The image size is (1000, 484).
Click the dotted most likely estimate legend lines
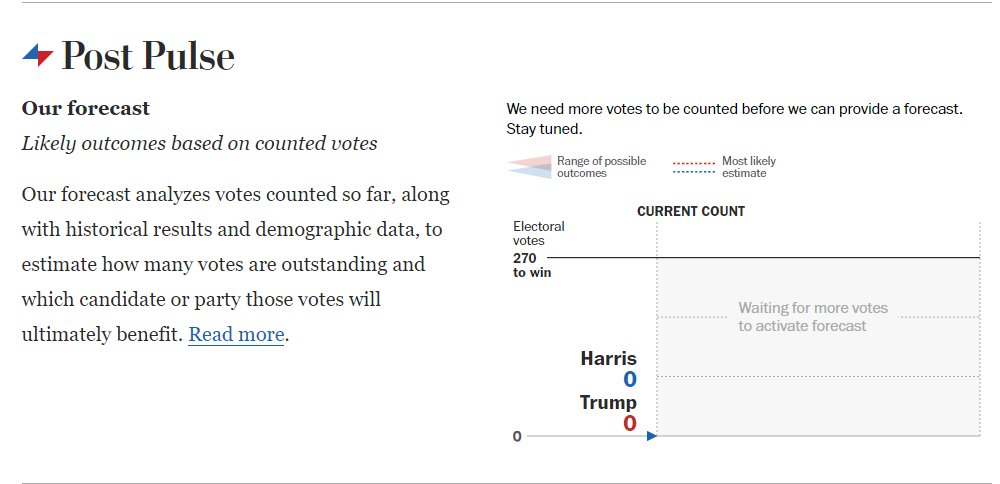693,167
